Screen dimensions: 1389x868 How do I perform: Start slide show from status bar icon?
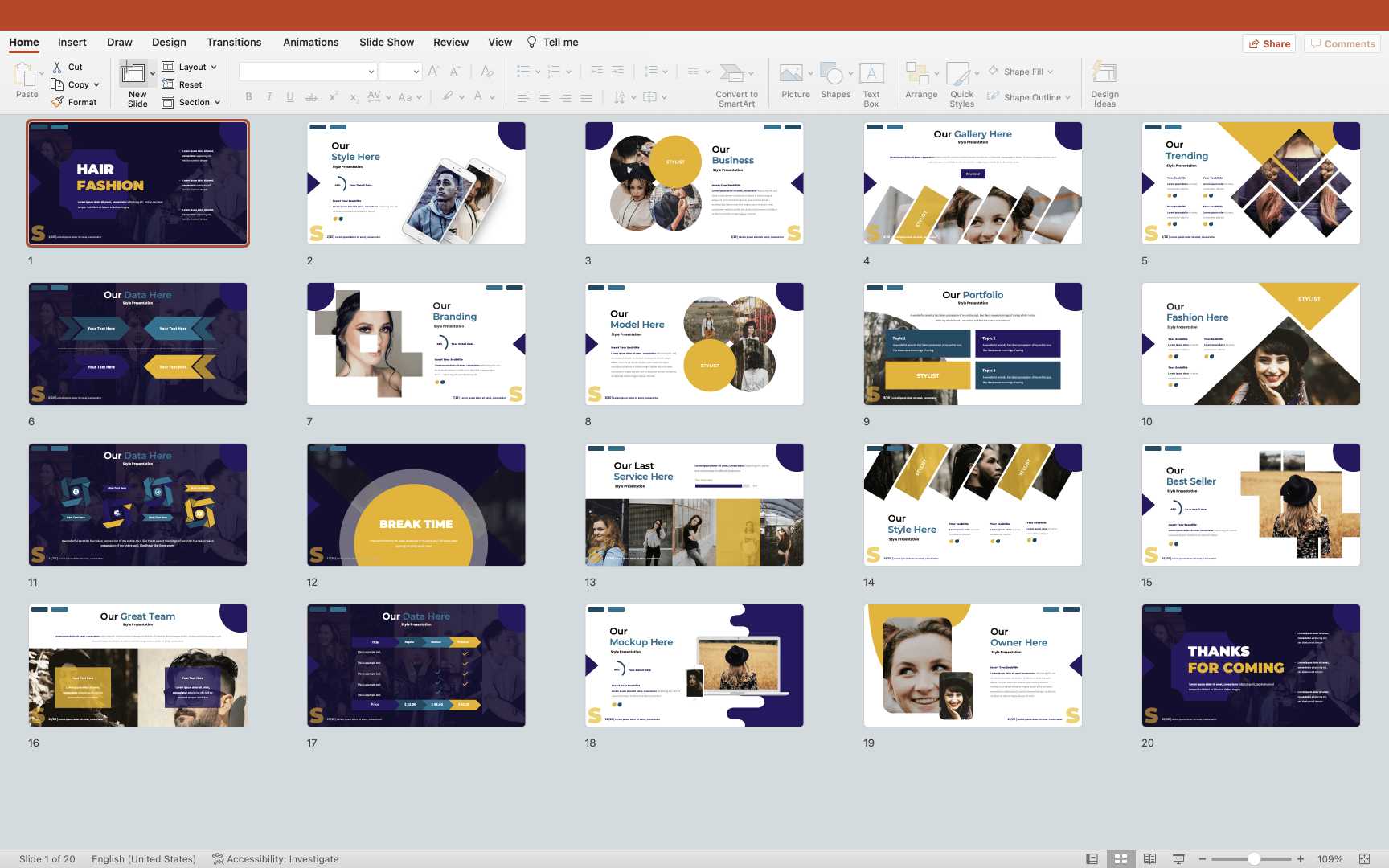(1178, 858)
